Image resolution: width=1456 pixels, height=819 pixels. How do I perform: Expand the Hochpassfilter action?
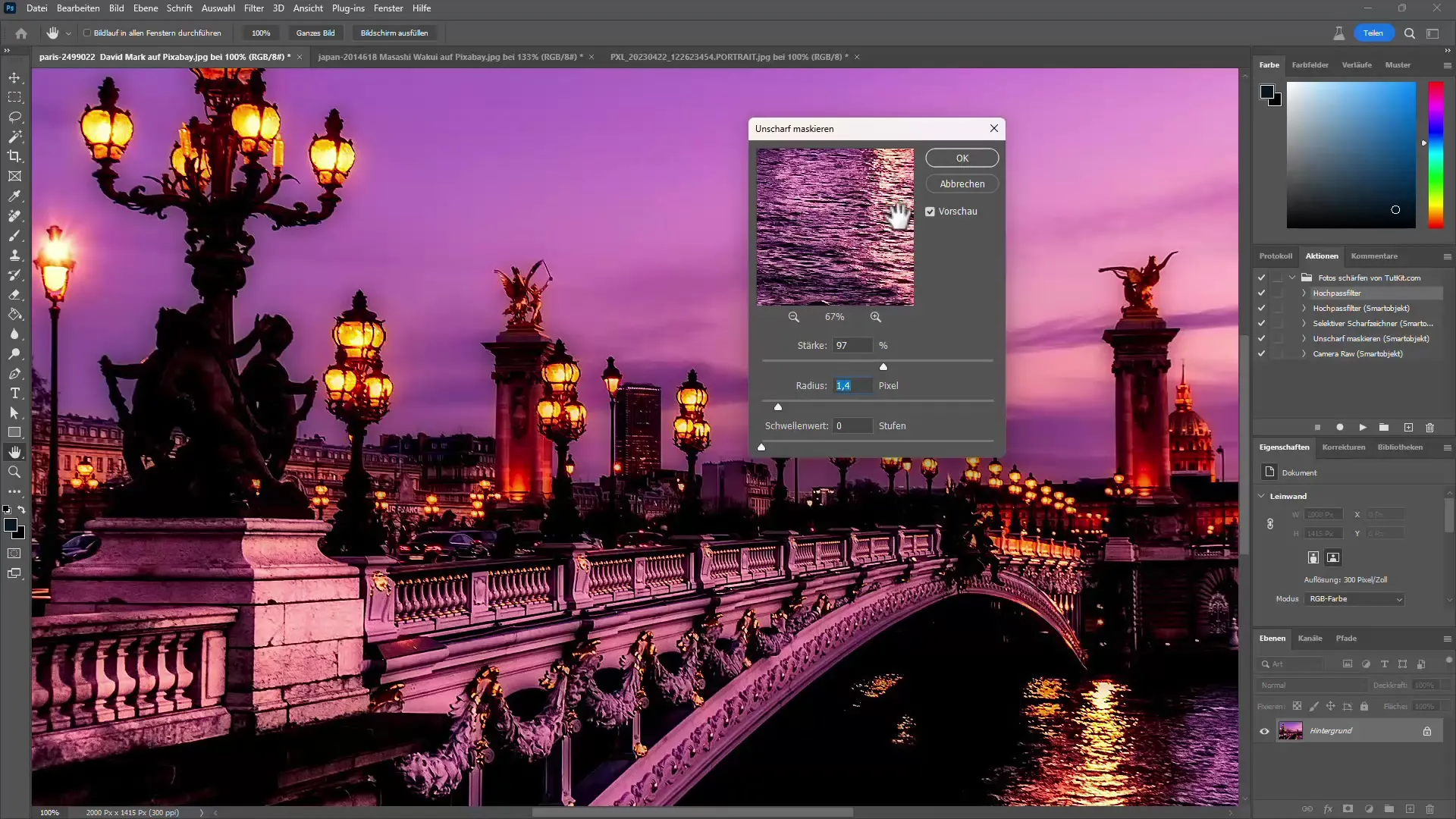[x=1304, y=293]
